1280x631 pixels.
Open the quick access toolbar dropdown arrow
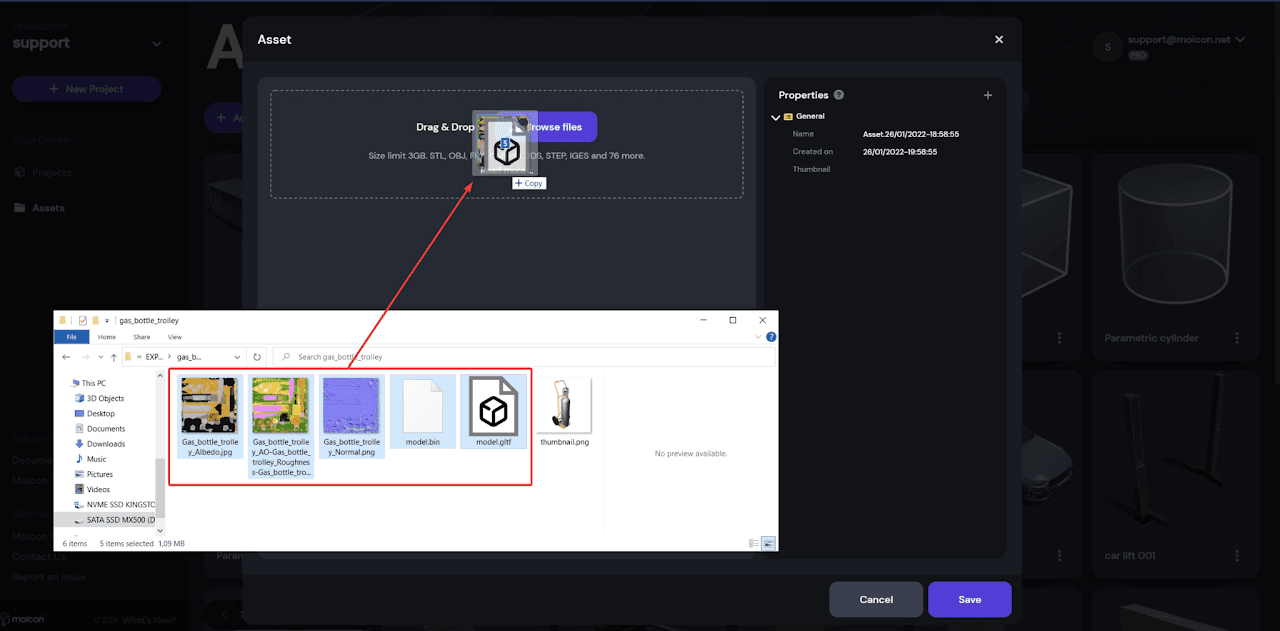pyautogui.click(x=107, y=321)
